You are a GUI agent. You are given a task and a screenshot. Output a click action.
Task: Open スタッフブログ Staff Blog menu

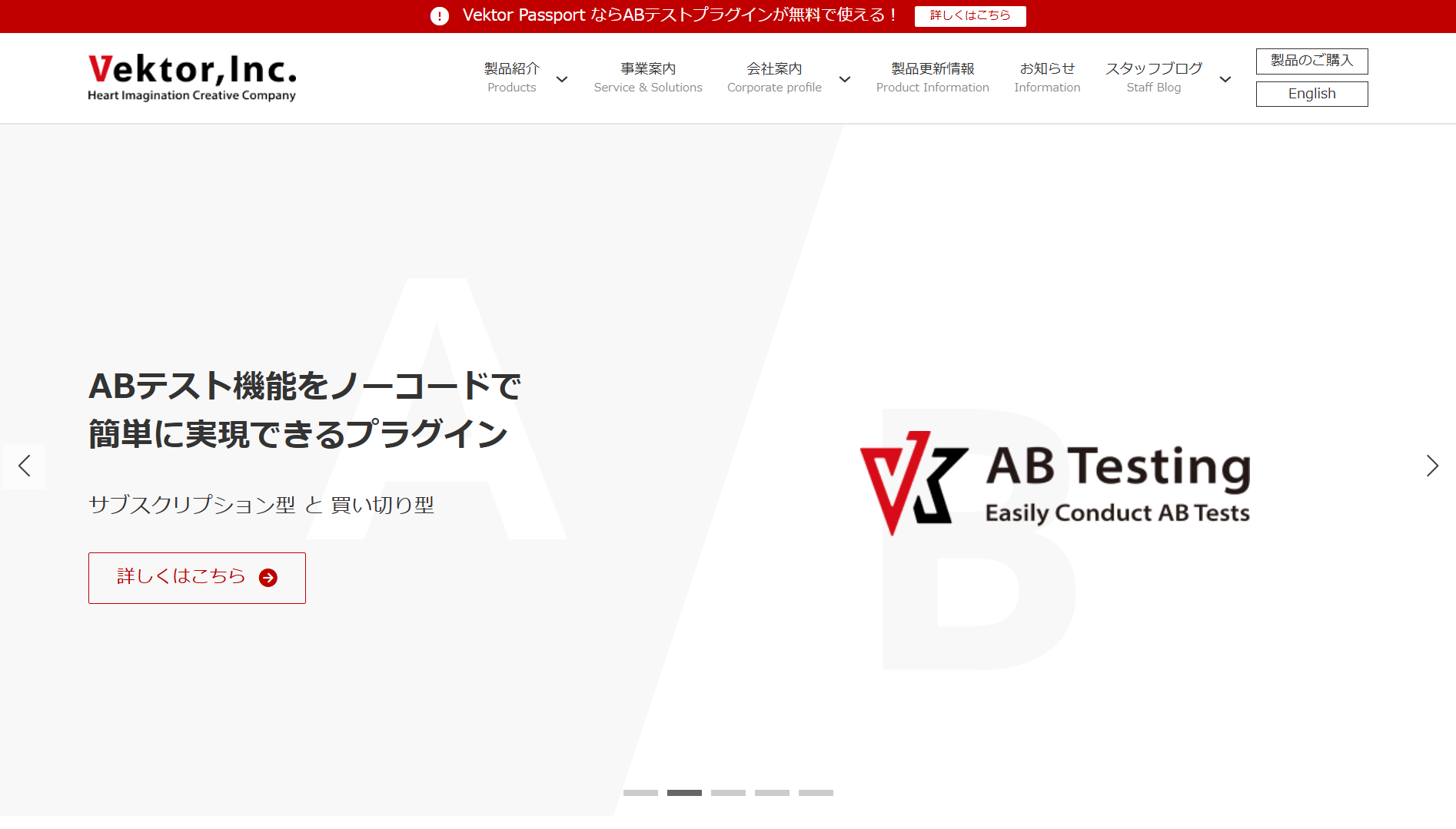coord(1154,78)
